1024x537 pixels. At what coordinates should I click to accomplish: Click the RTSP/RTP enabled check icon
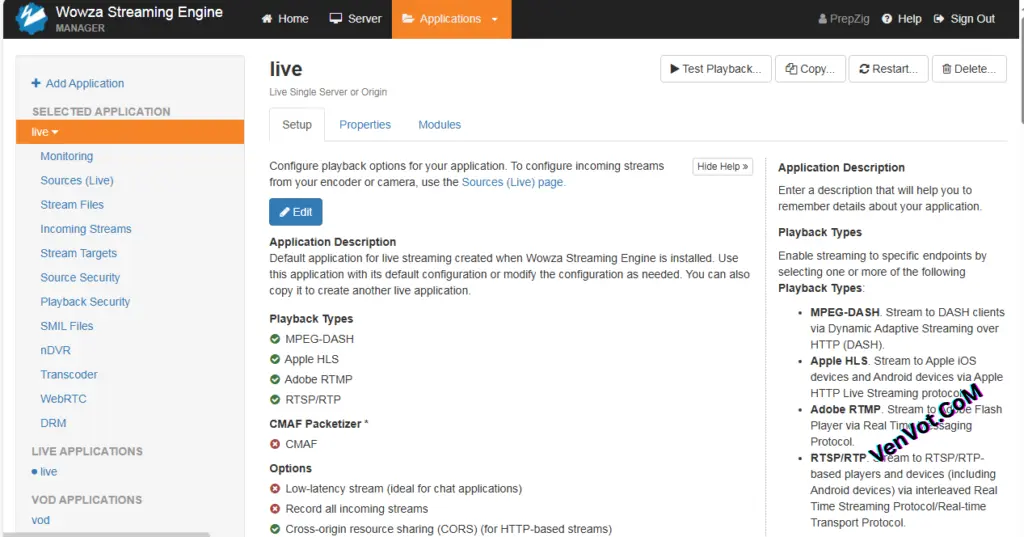coord(275,400)
